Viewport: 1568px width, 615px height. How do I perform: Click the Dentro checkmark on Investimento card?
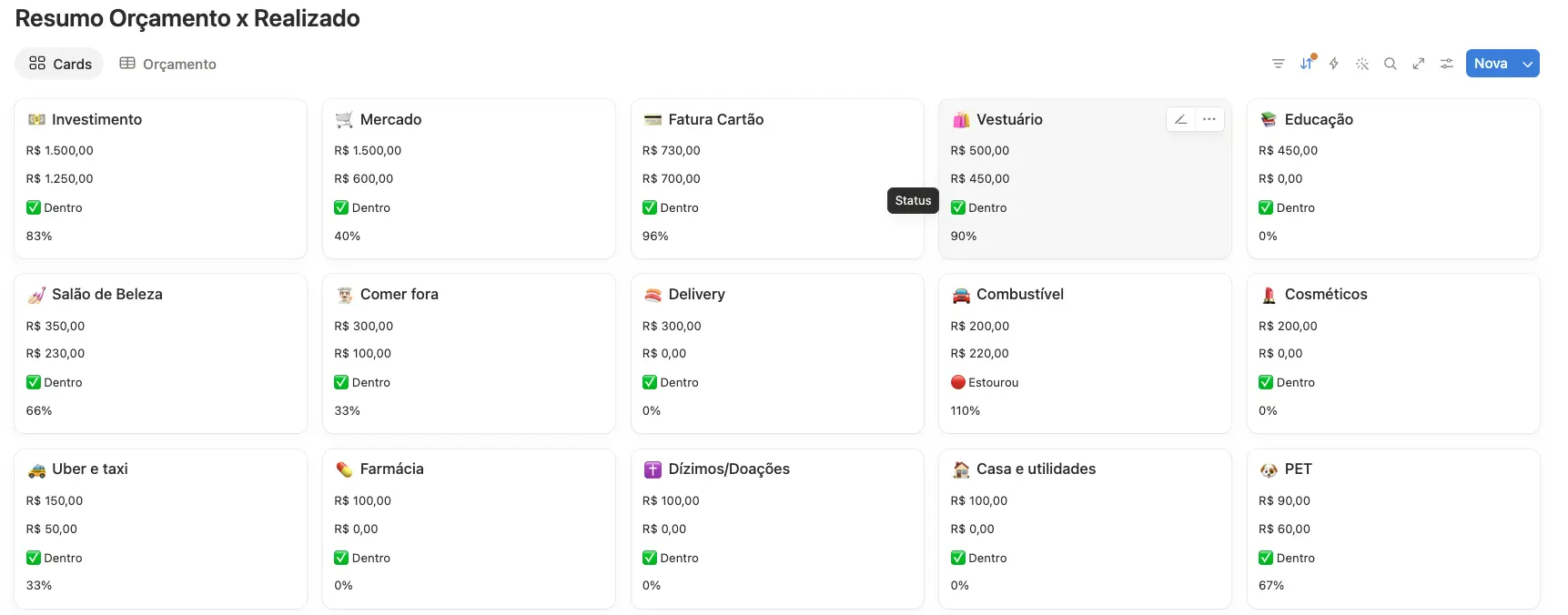coord(34,207)
